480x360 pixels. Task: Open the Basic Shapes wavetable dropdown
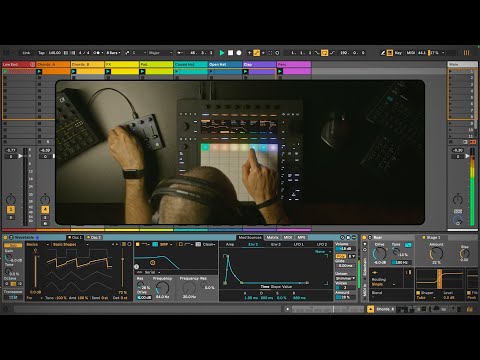[71, 244]
